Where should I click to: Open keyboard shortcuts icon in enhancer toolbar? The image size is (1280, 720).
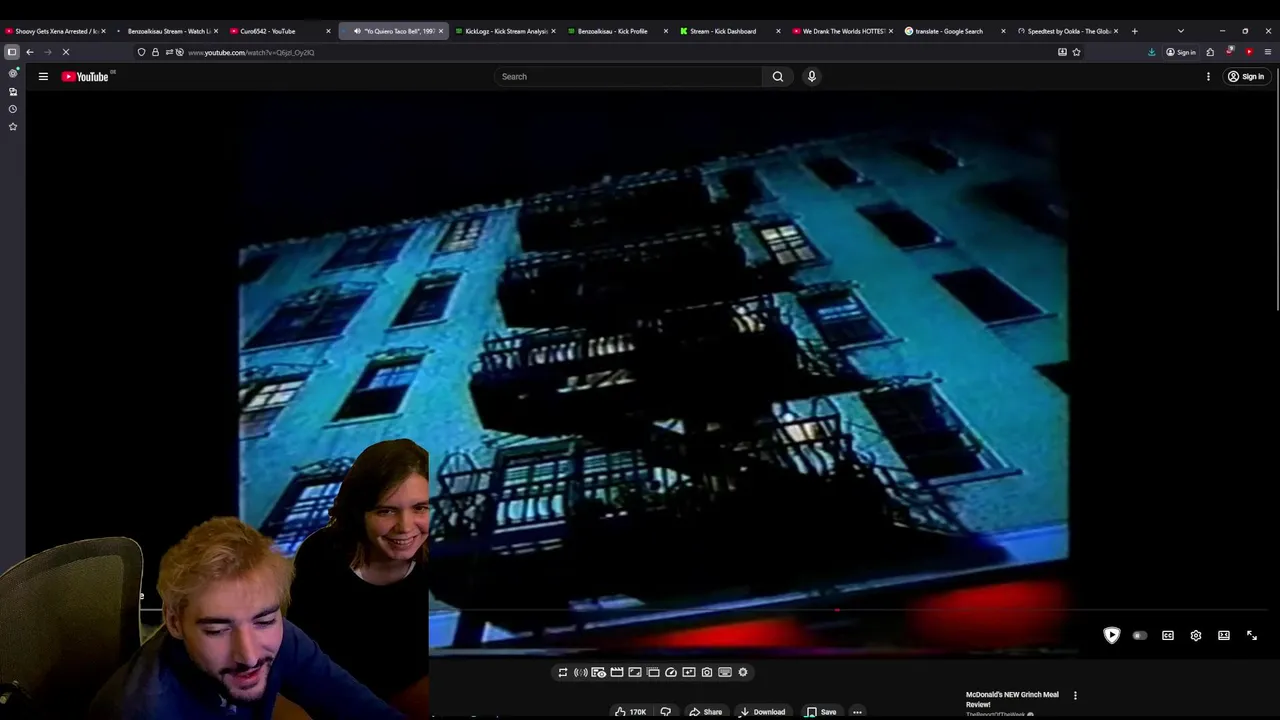[x=725, y=673]
